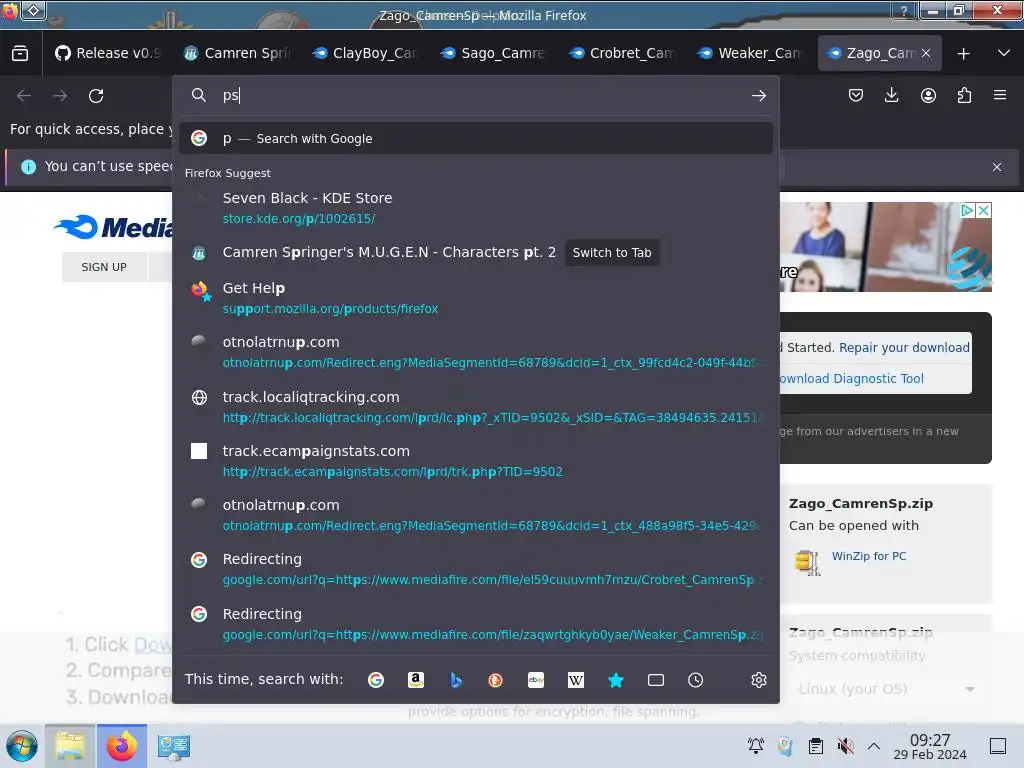Search history with clock icon
This screenshot has width=1024, height=768.
pos(696,680)
